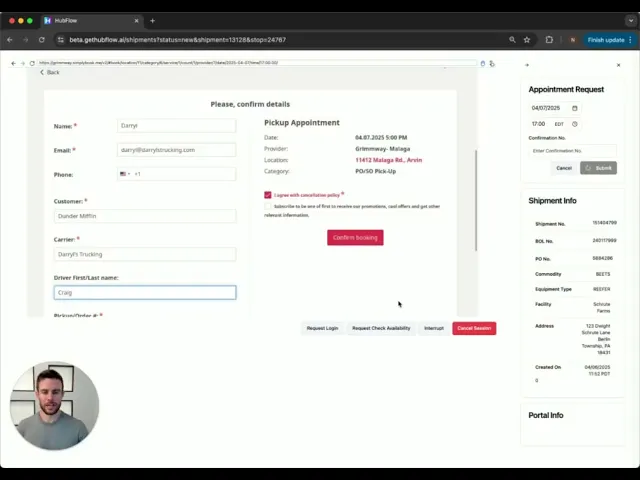The image size is (640, 480).
Task: Click Request Login button
Action: tap(322, 328)
